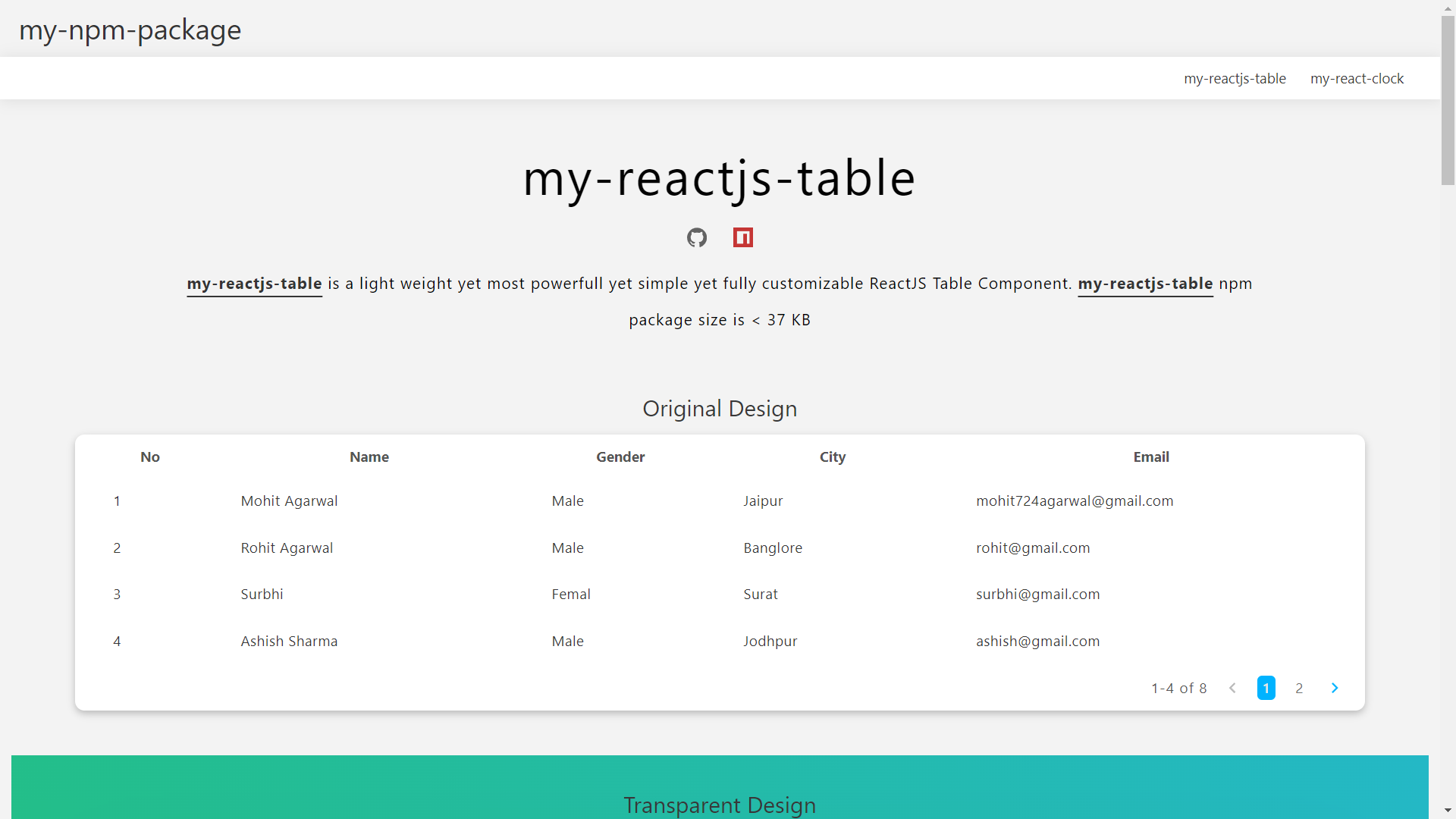Image resolution: width=1456 pixels, height=819 pixels.
Task: Open my-react-clock nav link
Action: (1357, 79)
